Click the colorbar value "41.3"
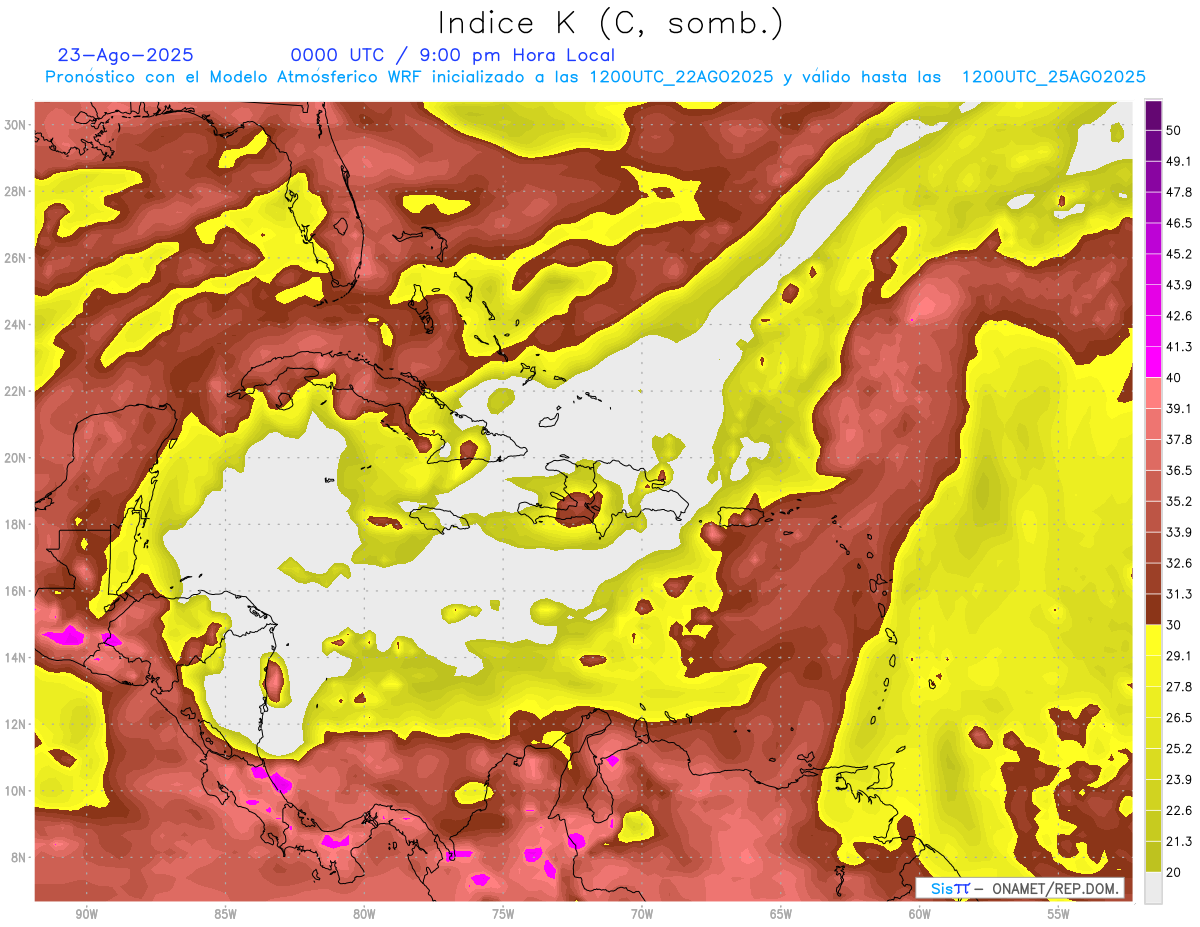Viewport: 1200px width, 927px height. click(1178, 347)
